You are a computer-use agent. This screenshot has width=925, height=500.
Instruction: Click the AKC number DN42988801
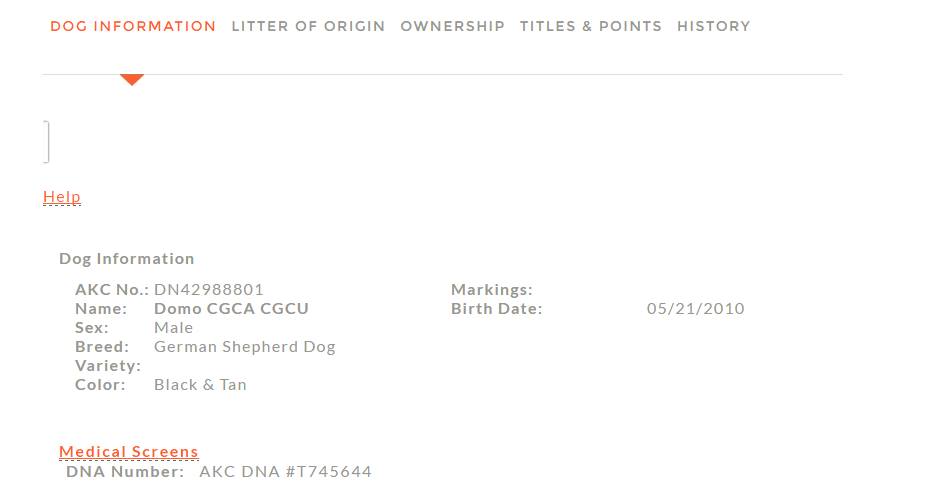pos(209,290)
